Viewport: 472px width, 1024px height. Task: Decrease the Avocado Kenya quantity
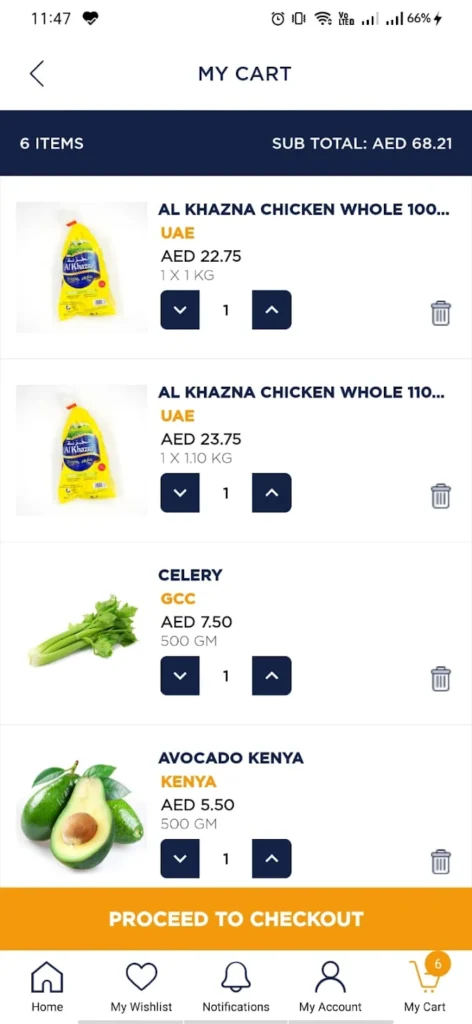coord(180,859)
